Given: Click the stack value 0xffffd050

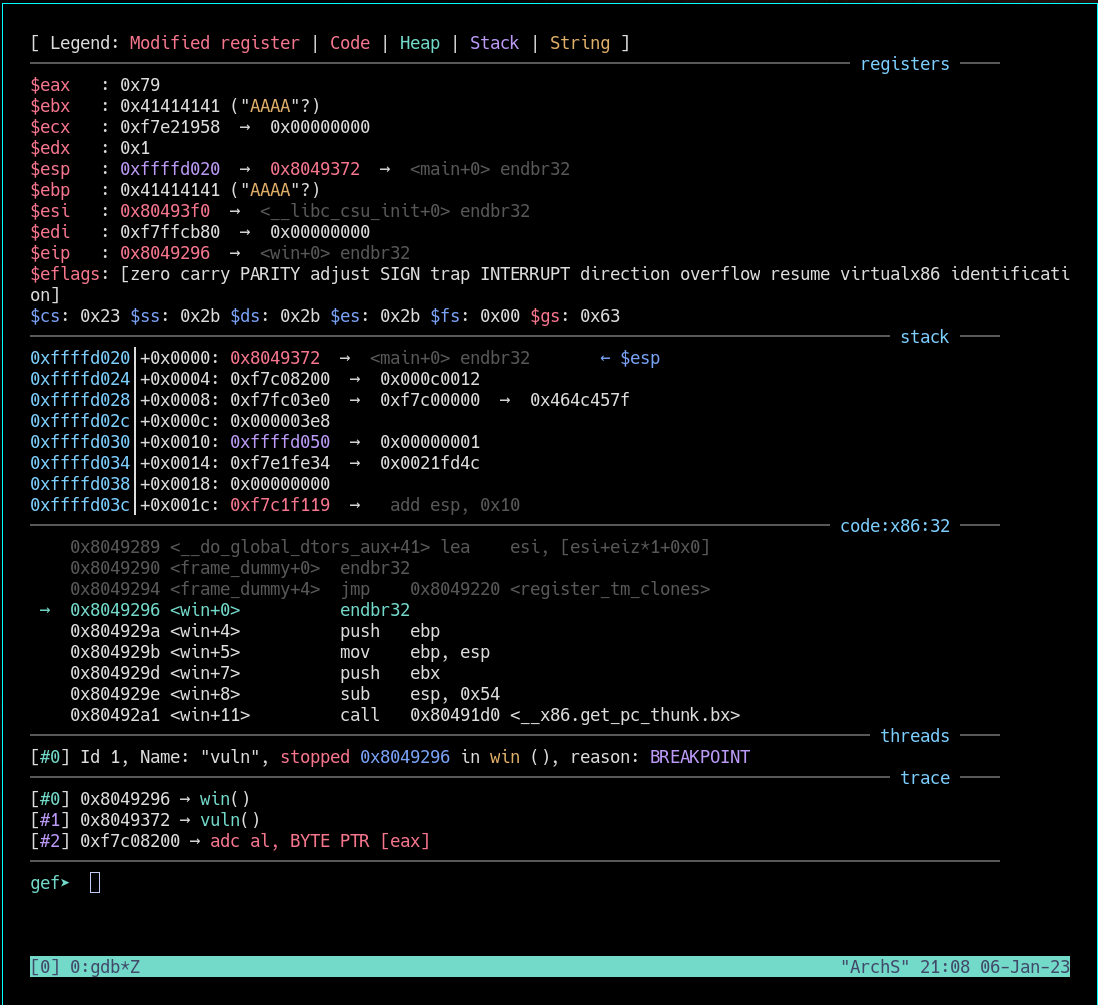Looking at the screenshot, I should (280, 442).
